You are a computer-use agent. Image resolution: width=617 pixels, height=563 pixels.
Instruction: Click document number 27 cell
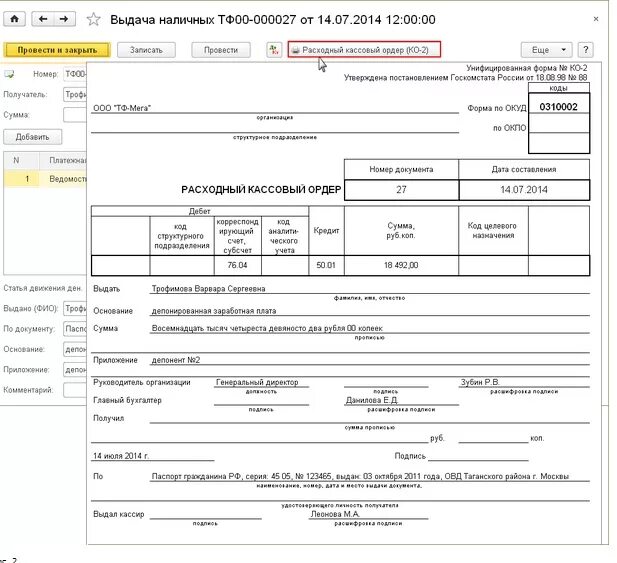[x=401, y=190]
